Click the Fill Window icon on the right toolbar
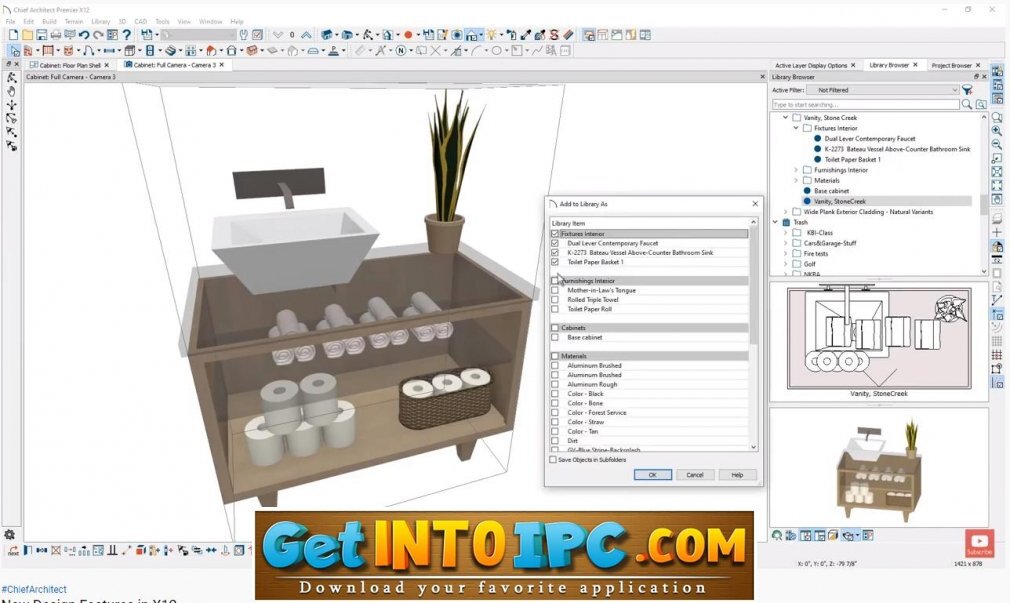The height and width of the screenshot is (603, 1010). [996, 186]
